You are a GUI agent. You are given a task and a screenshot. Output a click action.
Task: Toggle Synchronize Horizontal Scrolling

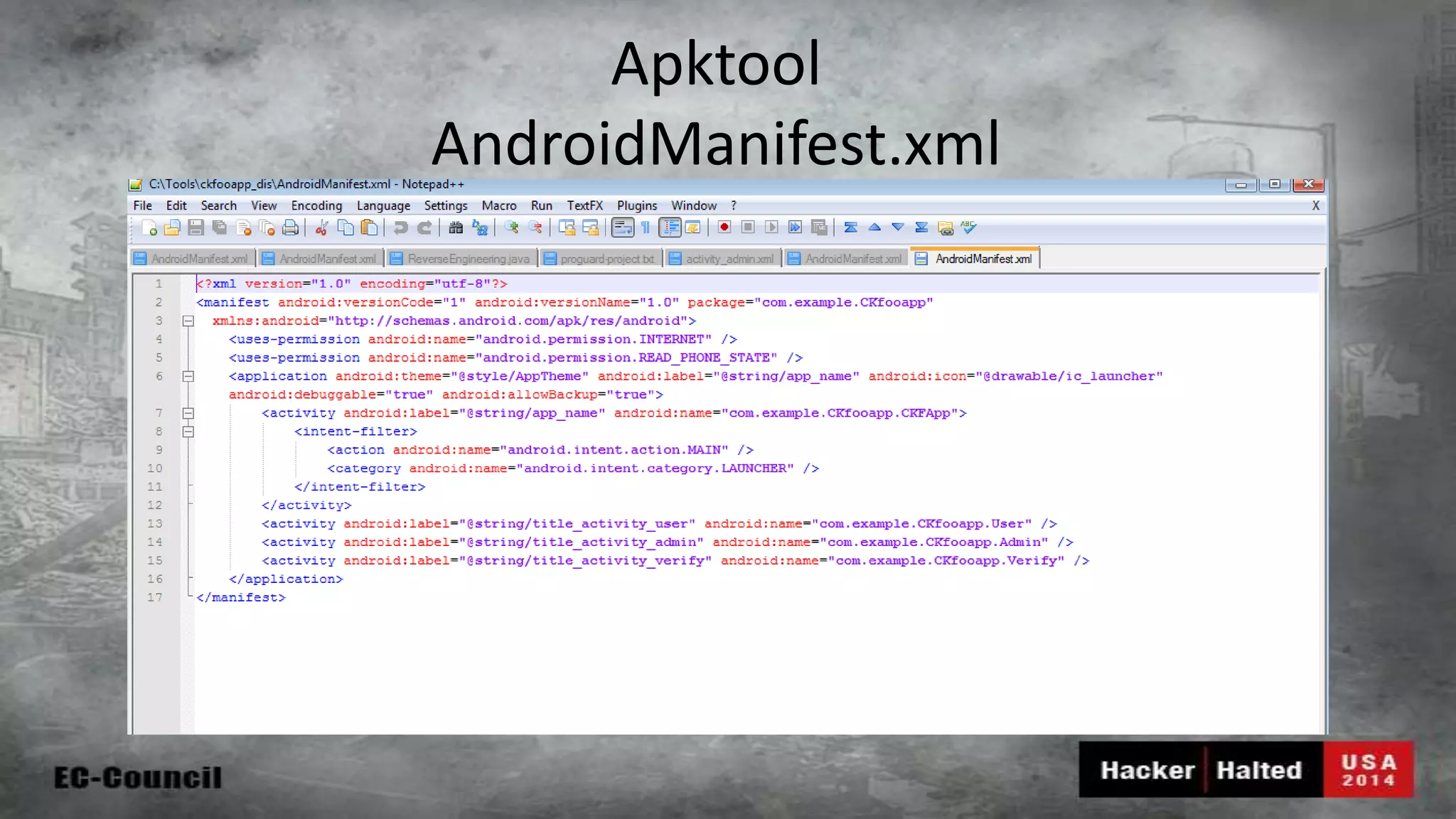click(590, 227)
